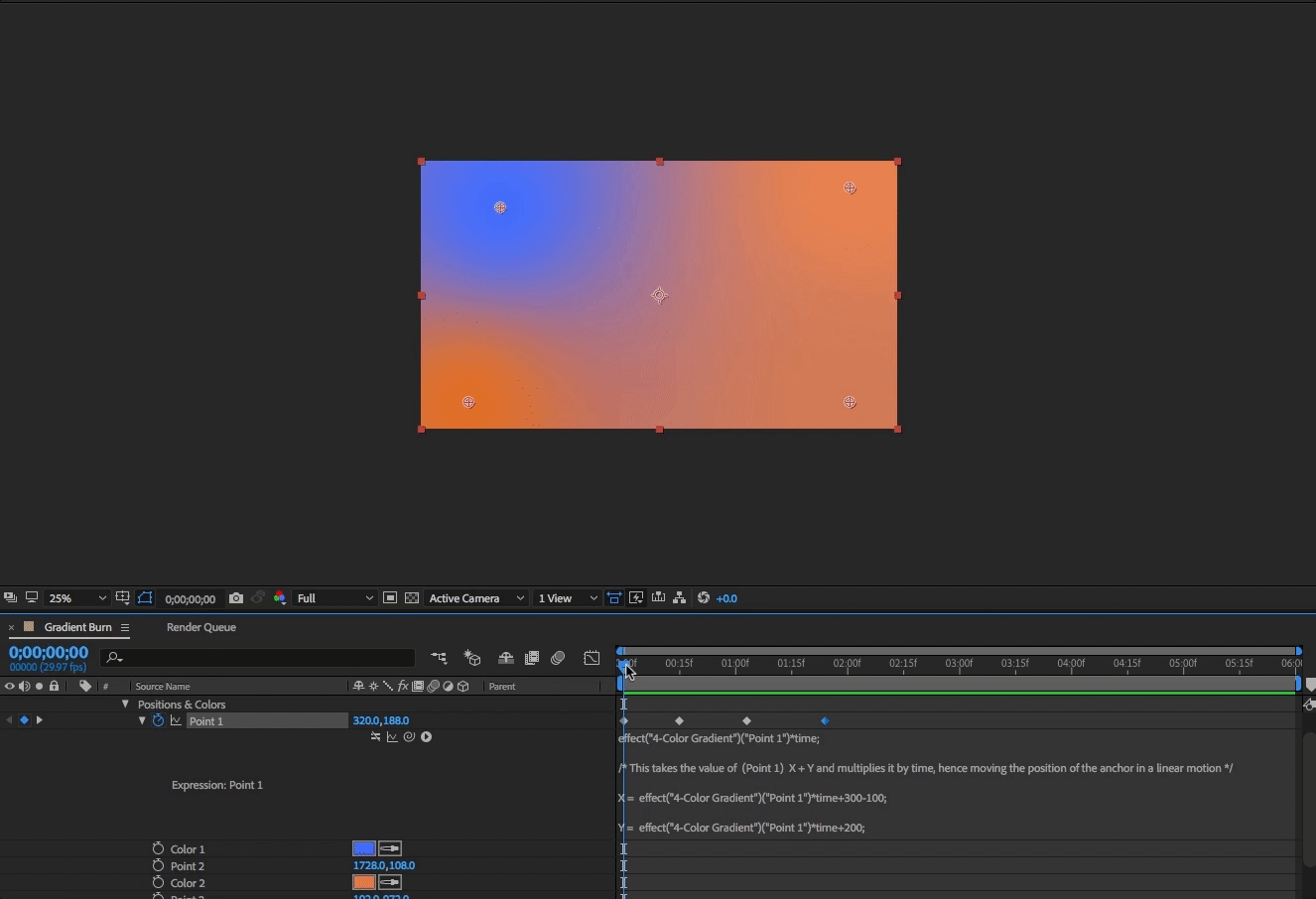Open the Active Camera dropdown

click(476, 598)
